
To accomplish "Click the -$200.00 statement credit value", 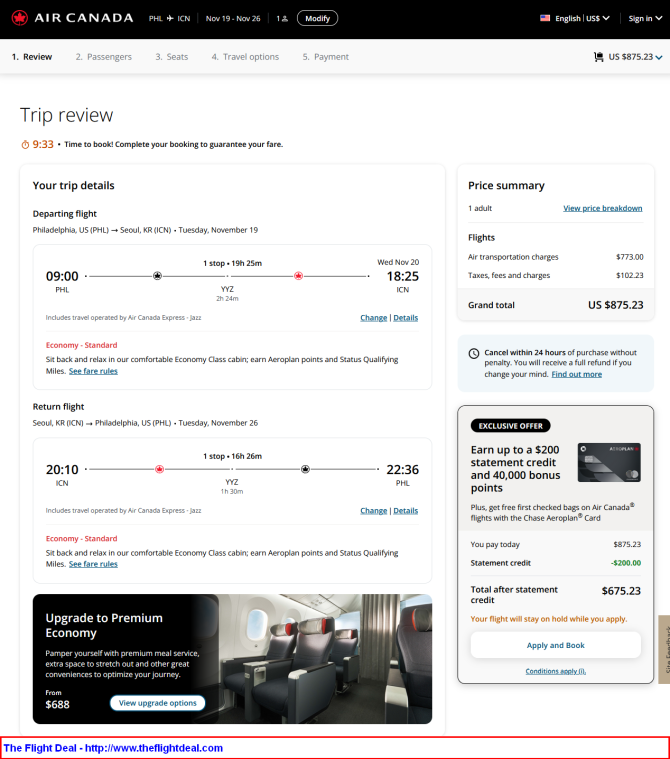I will pyautogui.click(x=625, y=563).
